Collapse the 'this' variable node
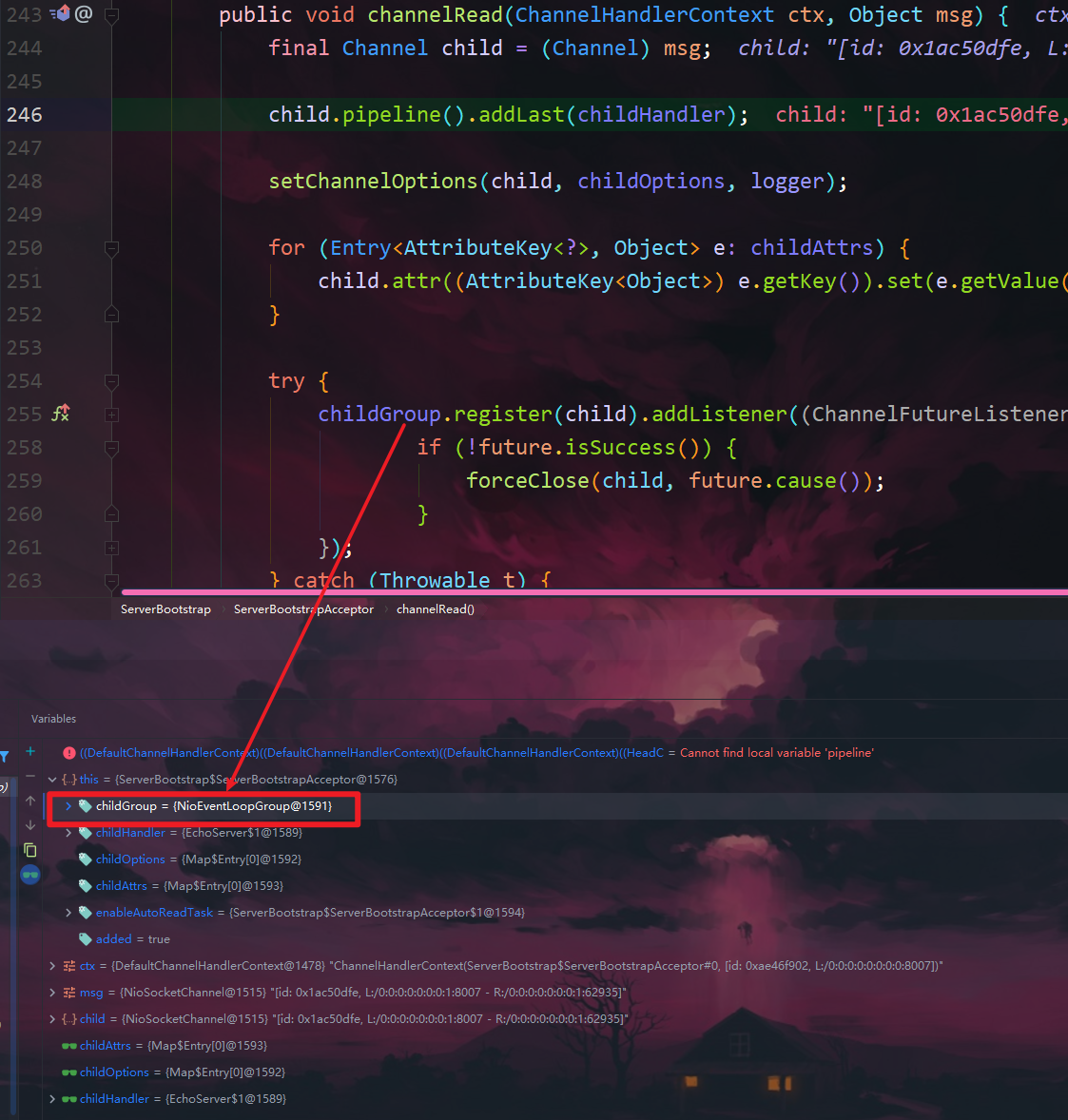1068x1120 pixels. 52,780
